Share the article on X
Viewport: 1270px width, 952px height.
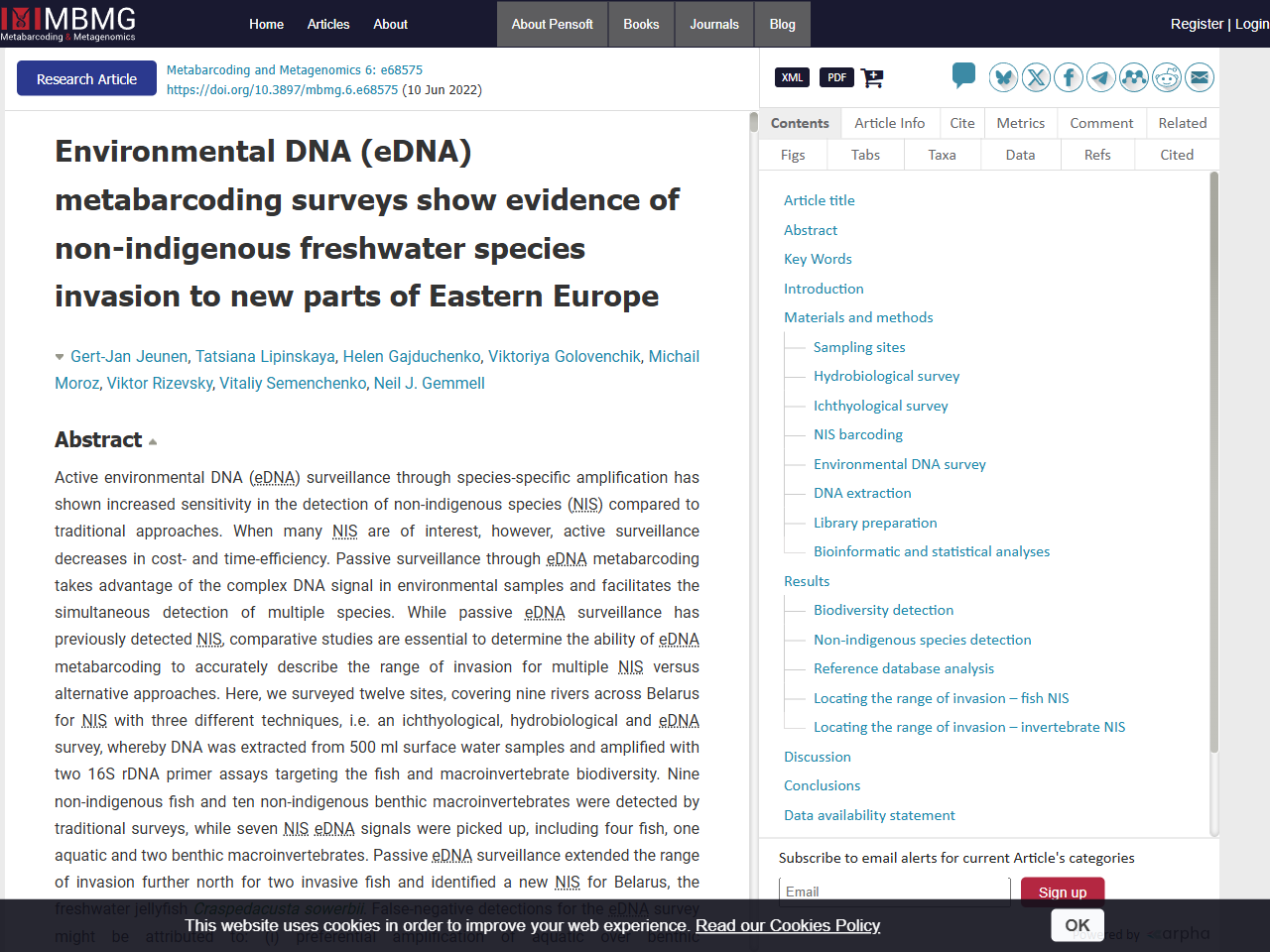1036,77
